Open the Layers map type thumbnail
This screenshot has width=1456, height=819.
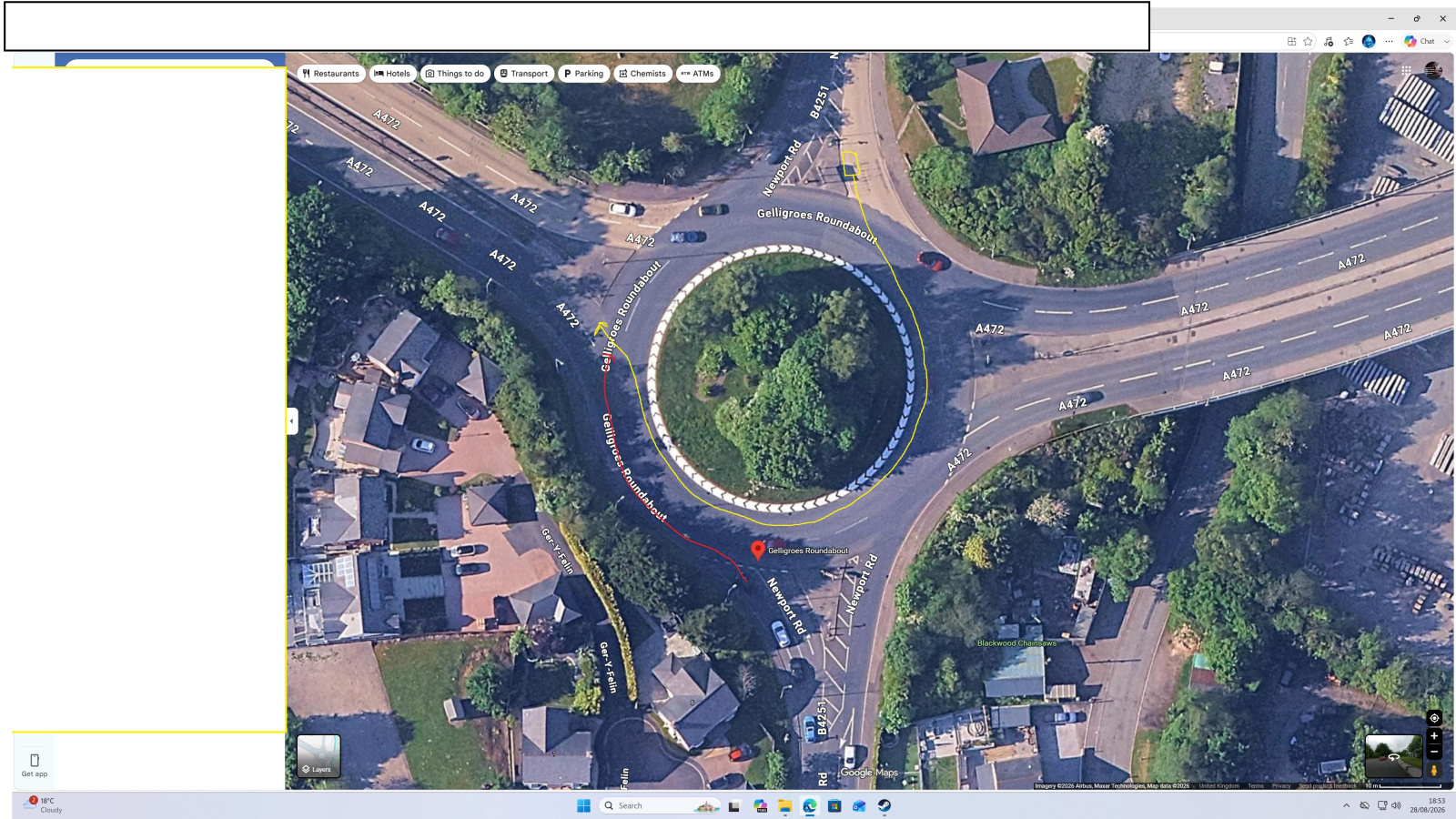[x=318, y=756]
